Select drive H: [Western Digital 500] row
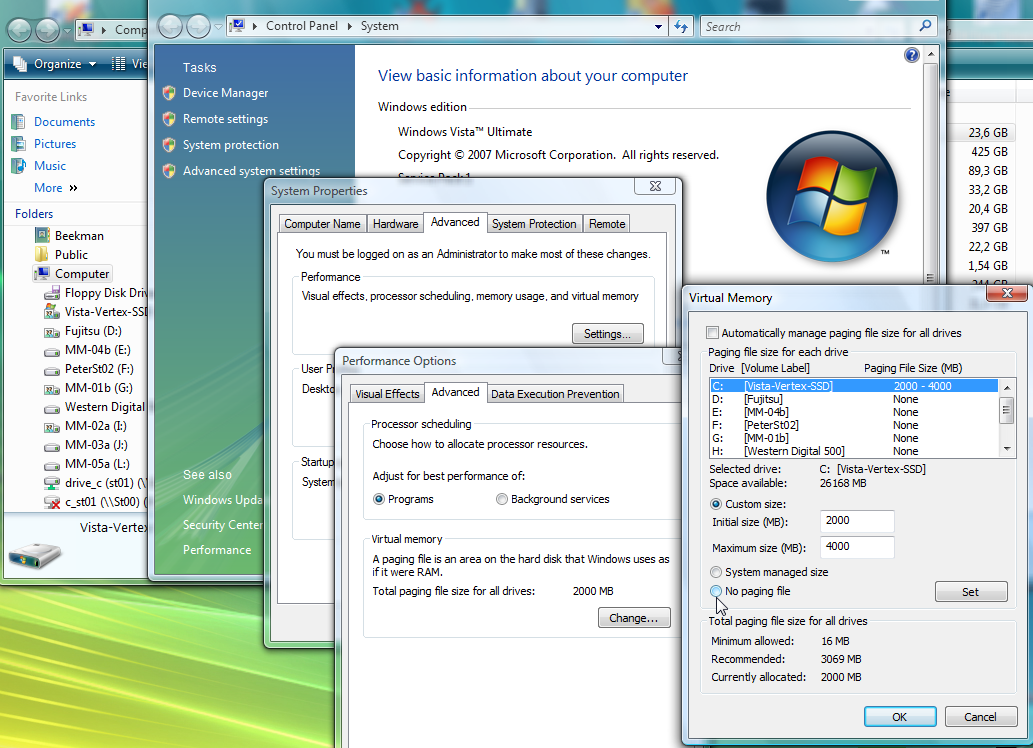This screenshot has width=1033, height=748. coord(854,451)
